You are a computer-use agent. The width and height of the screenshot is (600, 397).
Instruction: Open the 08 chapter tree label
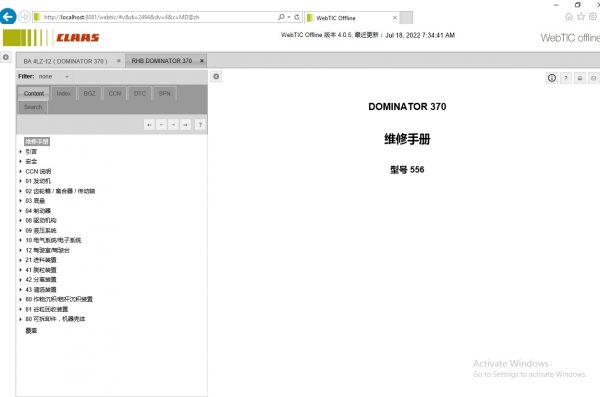(x=41, y=221)
